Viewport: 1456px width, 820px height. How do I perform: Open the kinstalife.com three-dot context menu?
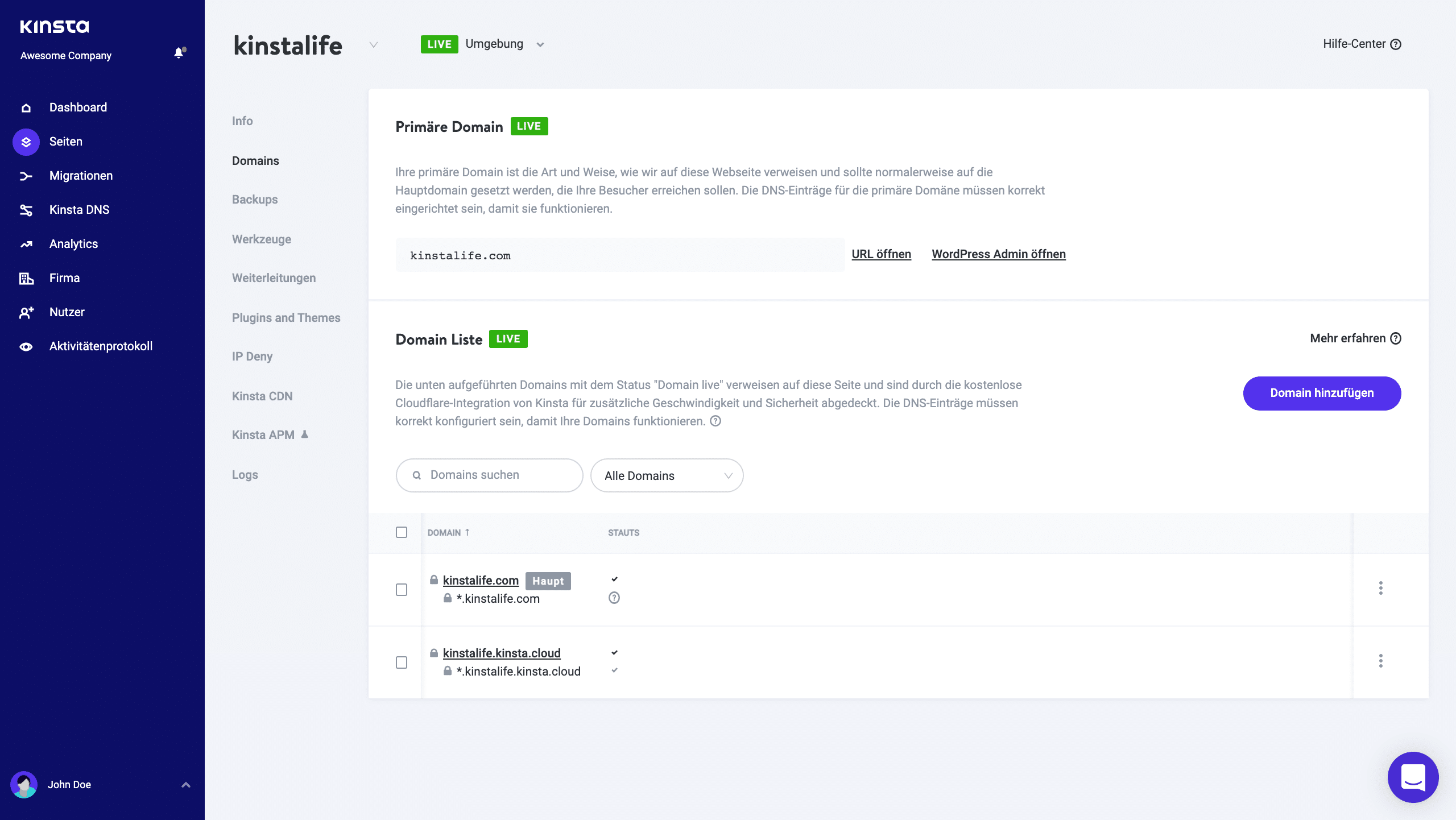click(1380, 588)
